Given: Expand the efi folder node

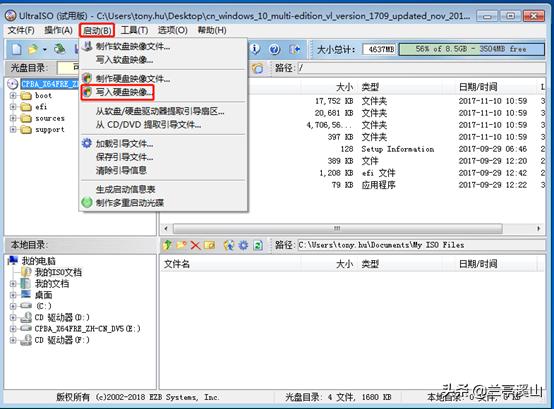Looking at the screenshot, I should pos(13,107).
